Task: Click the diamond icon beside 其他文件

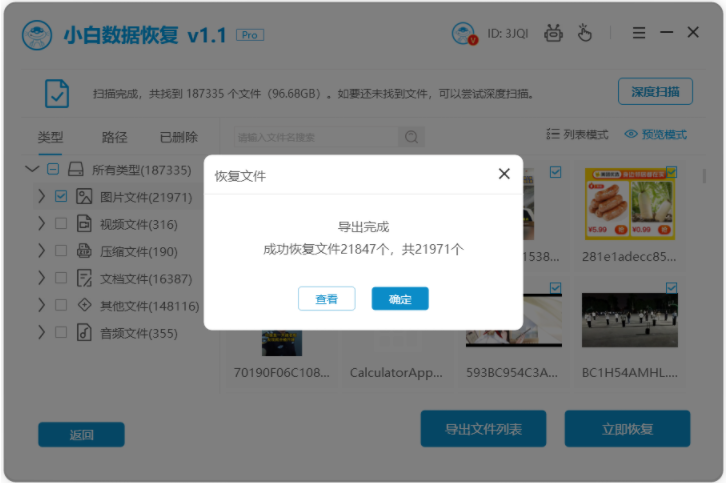Action: coord(84,305)
